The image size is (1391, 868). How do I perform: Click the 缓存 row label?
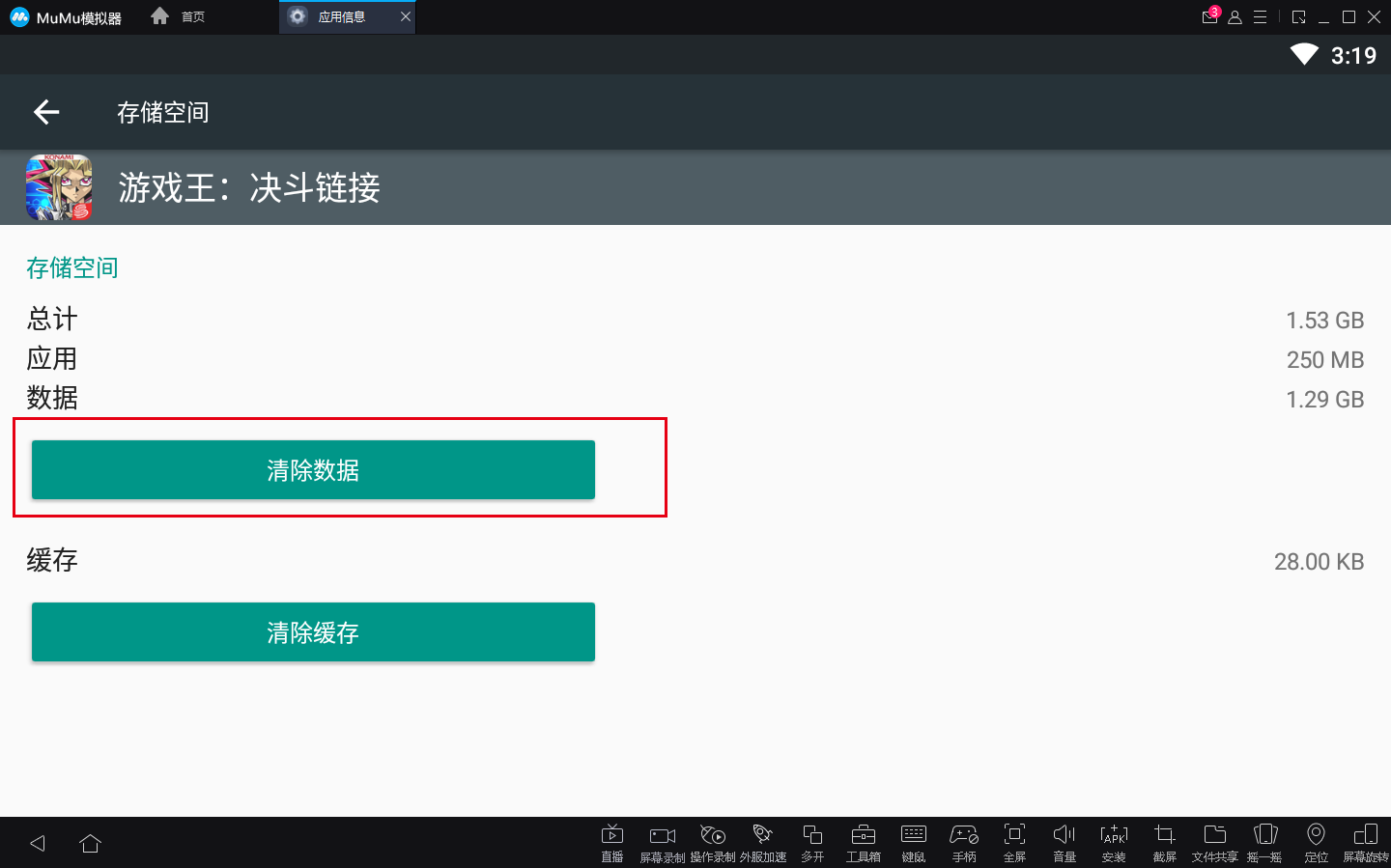[x=52, y=560]
